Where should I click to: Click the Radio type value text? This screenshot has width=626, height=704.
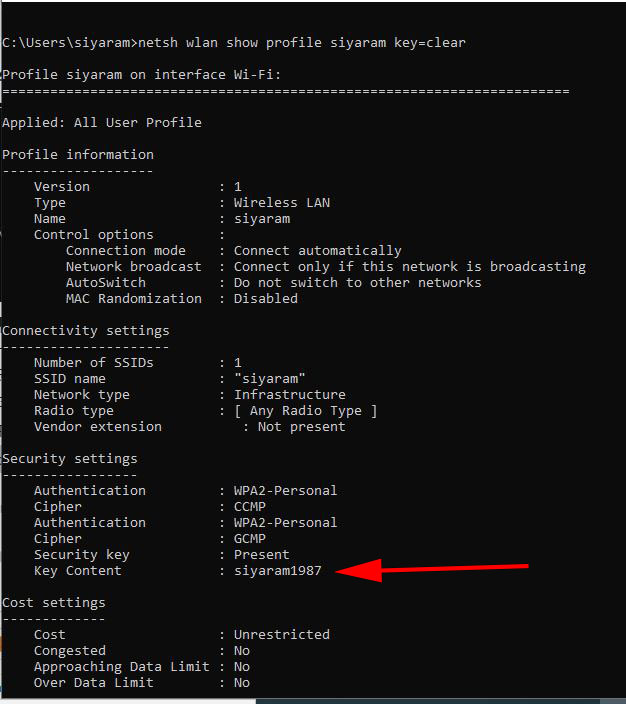306,411
